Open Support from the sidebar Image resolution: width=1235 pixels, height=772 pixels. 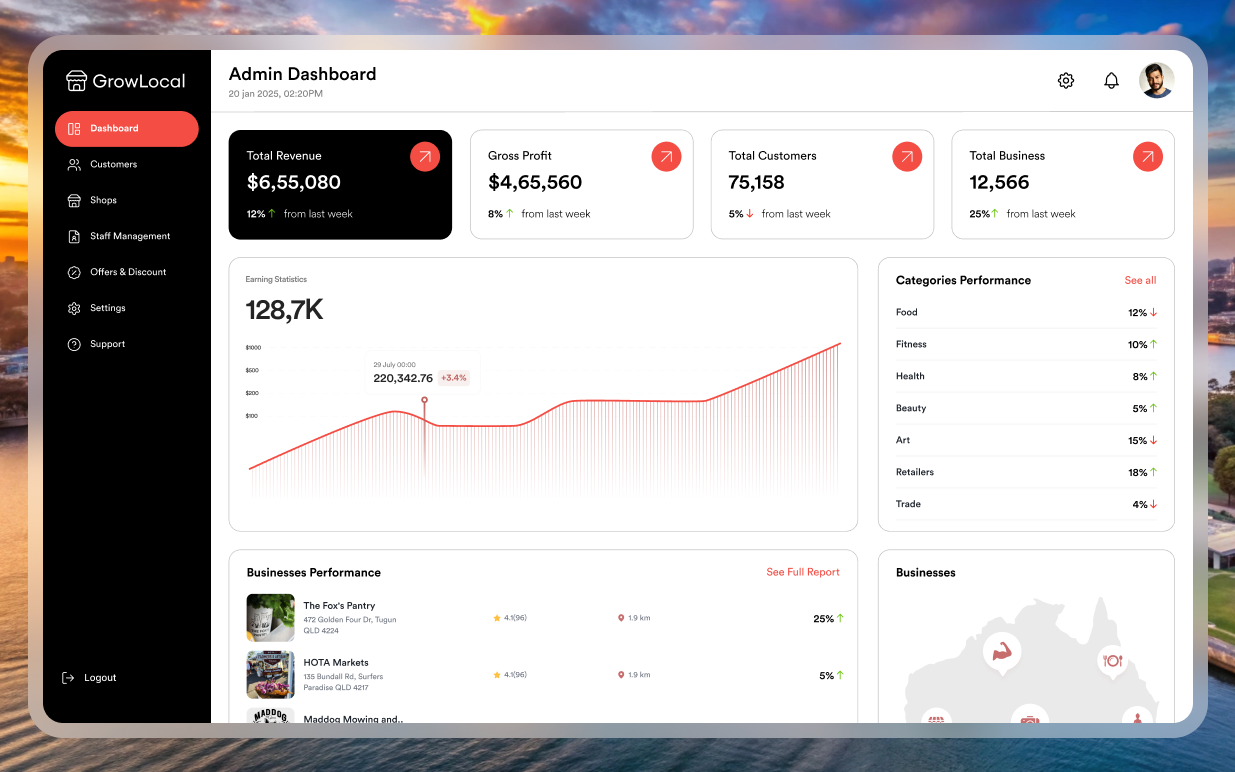coord(107,344)
